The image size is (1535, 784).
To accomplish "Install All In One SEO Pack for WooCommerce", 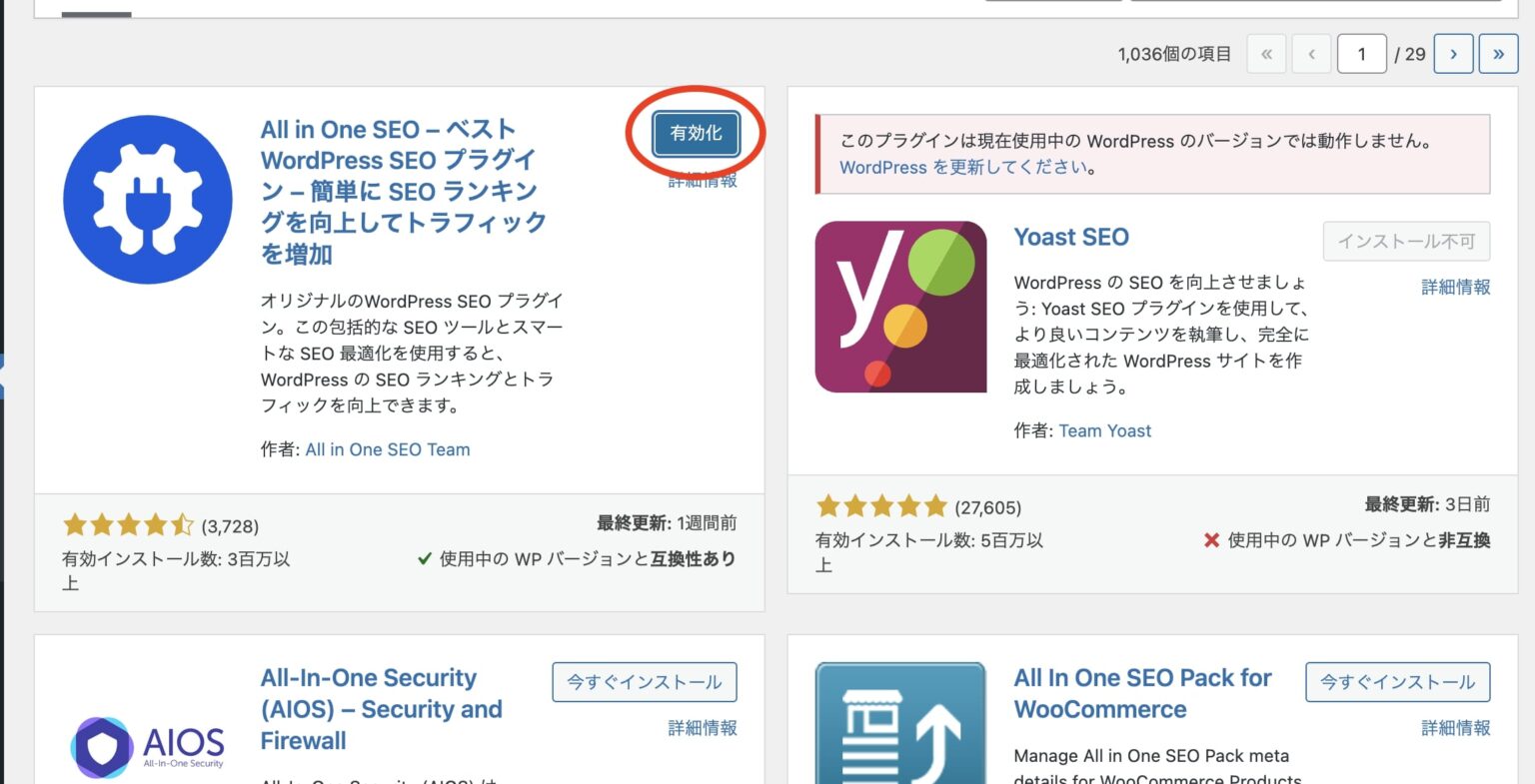I will click(x=1397, y=682).
